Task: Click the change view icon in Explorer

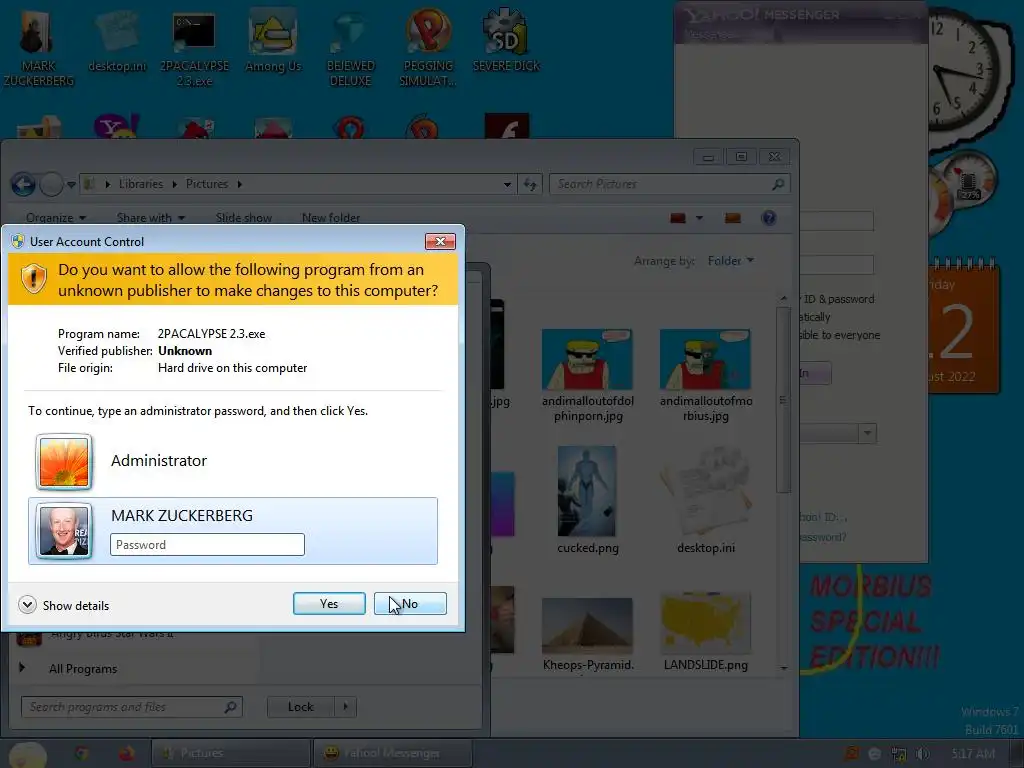Action: pyautogui.click(x=678, y=218)
